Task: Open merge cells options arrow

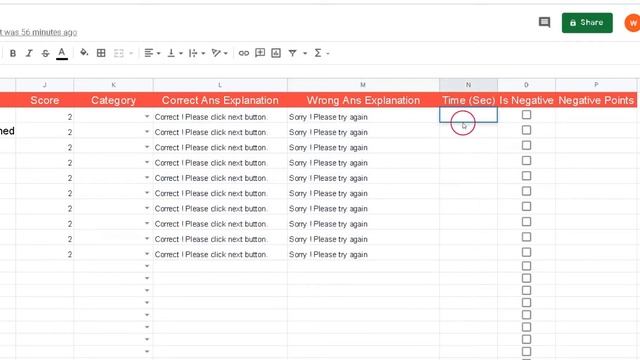Action: click(x=131, y=53)
